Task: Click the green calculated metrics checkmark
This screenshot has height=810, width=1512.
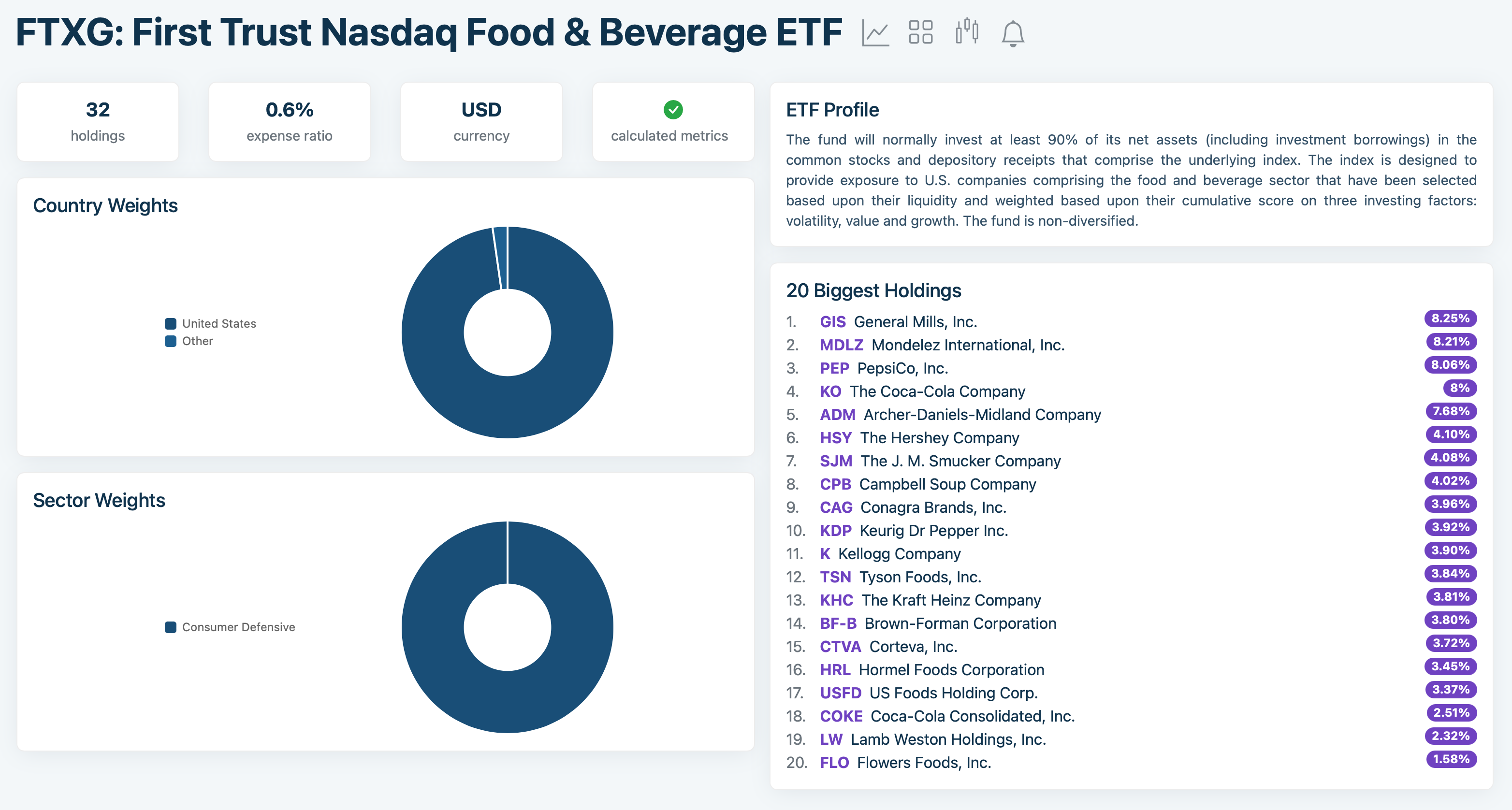Action: [673, 109]
